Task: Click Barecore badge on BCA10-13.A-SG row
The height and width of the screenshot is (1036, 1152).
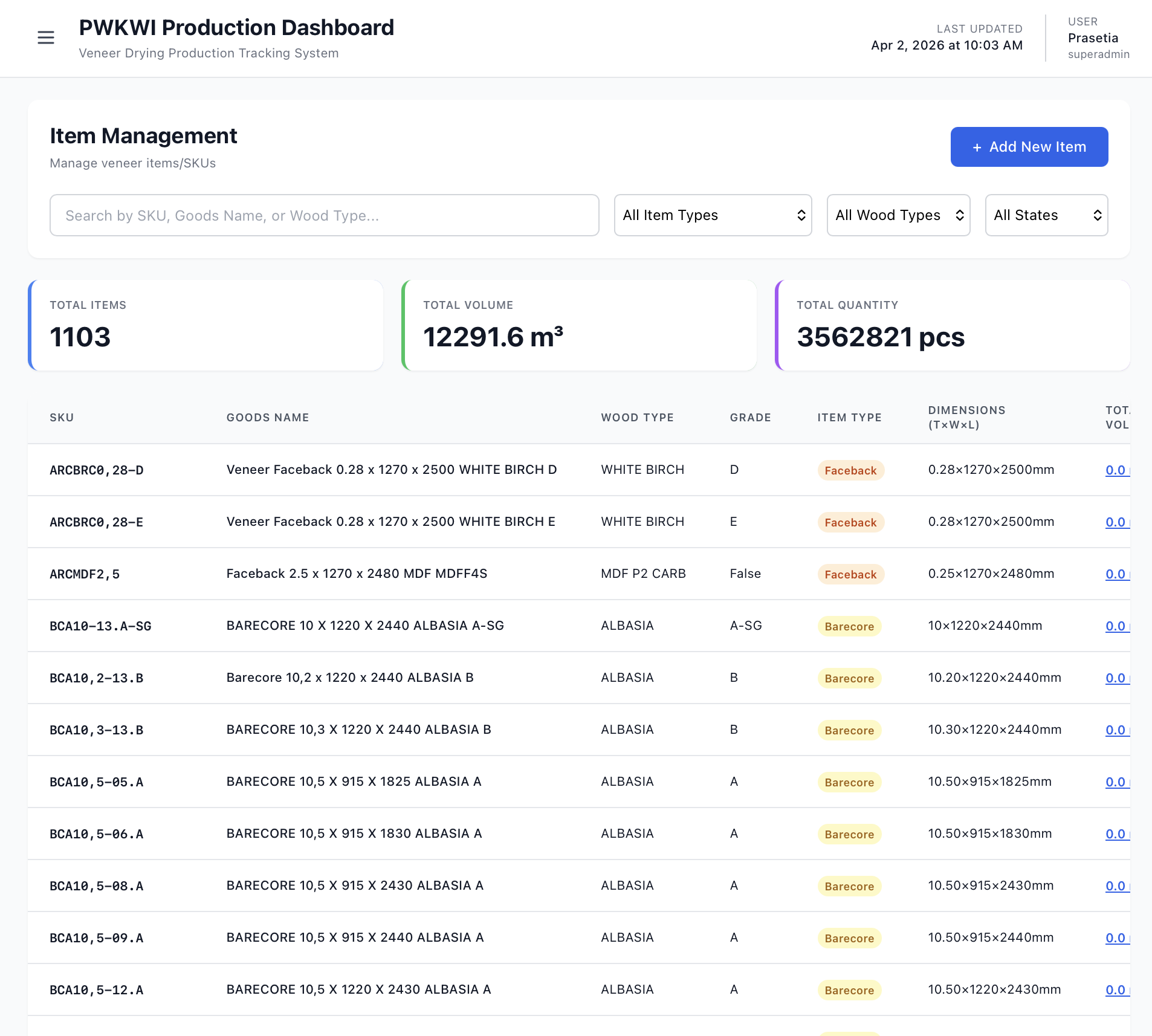Action: (849, 626)
